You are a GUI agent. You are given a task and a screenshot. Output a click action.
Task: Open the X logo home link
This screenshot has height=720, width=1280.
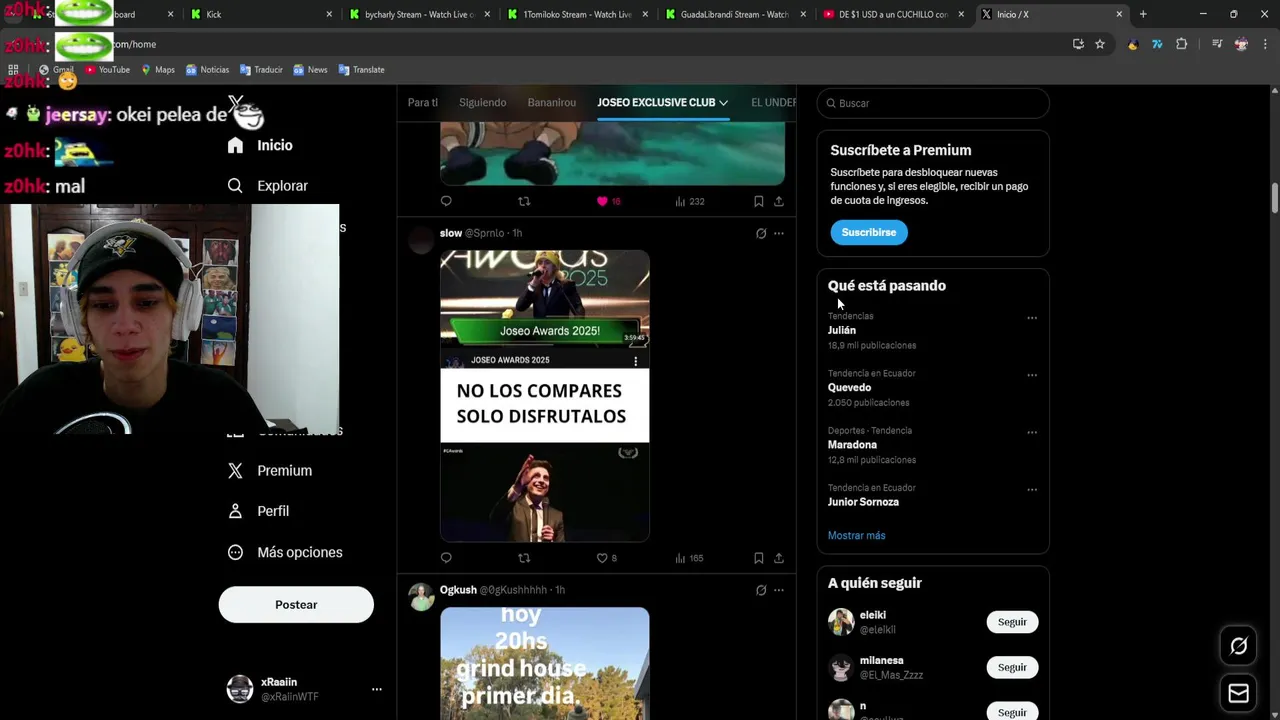(x=236, y=104)
